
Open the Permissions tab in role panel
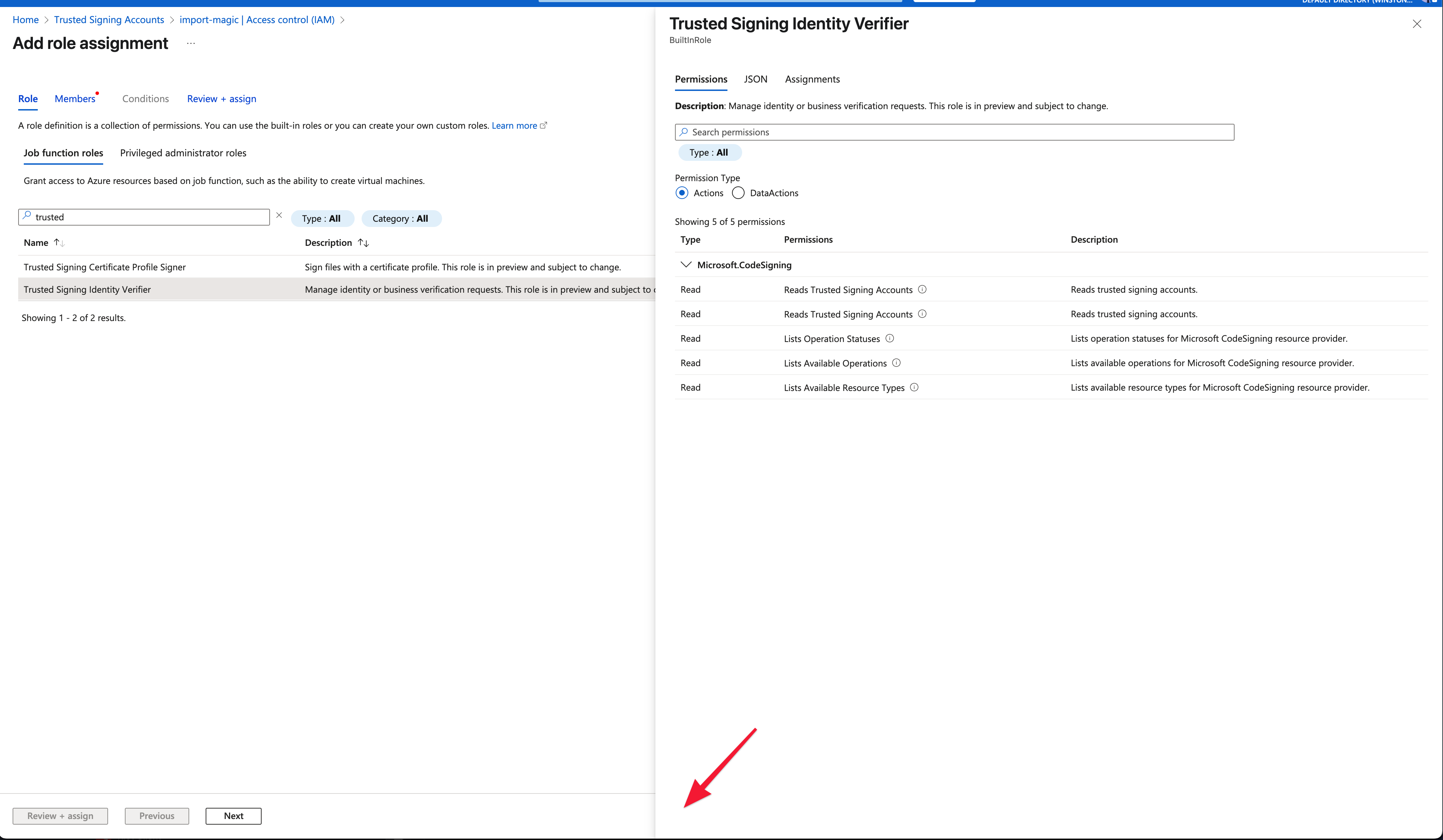tap(701, 79)
